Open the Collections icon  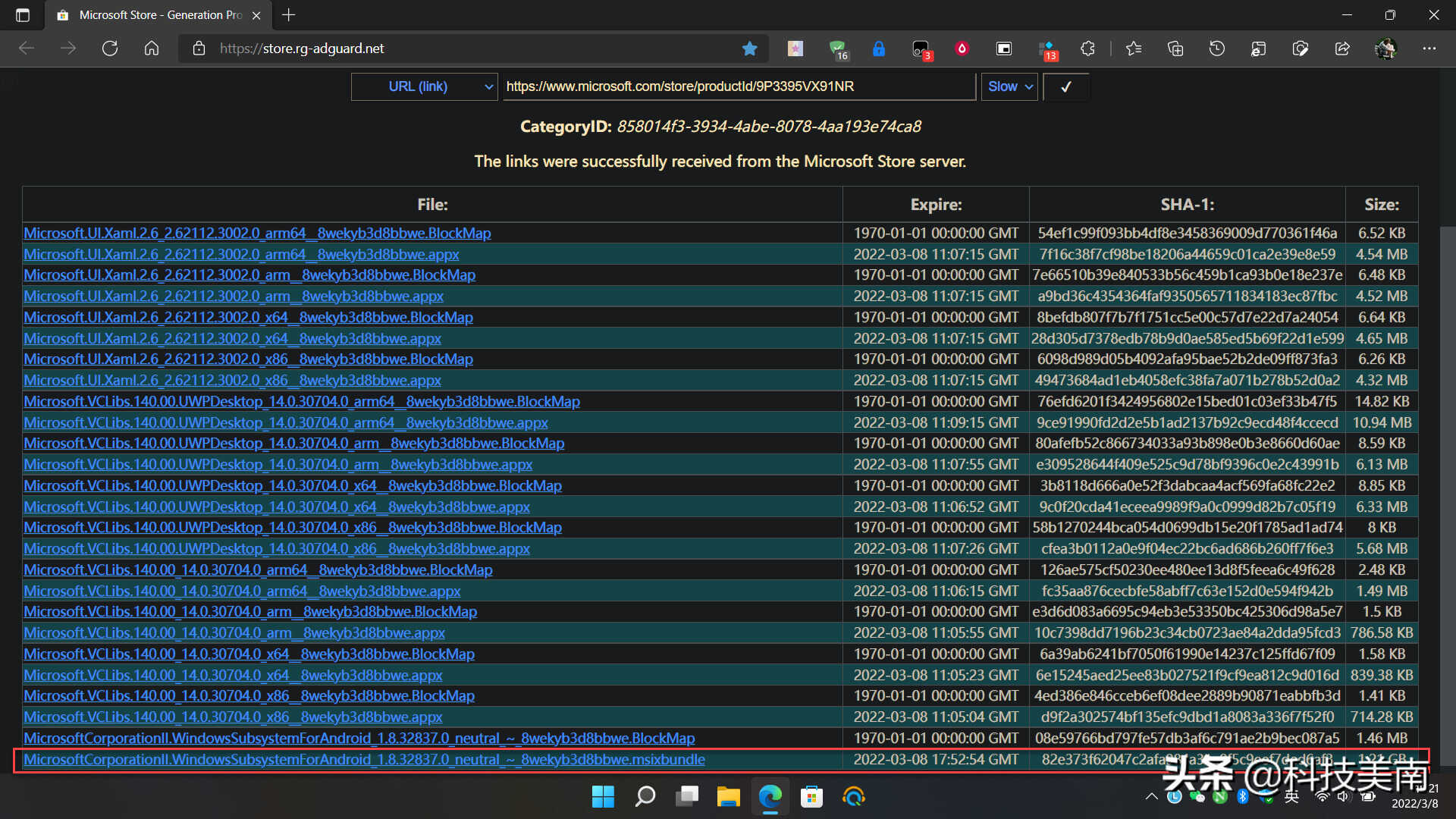click(1175, 49)
